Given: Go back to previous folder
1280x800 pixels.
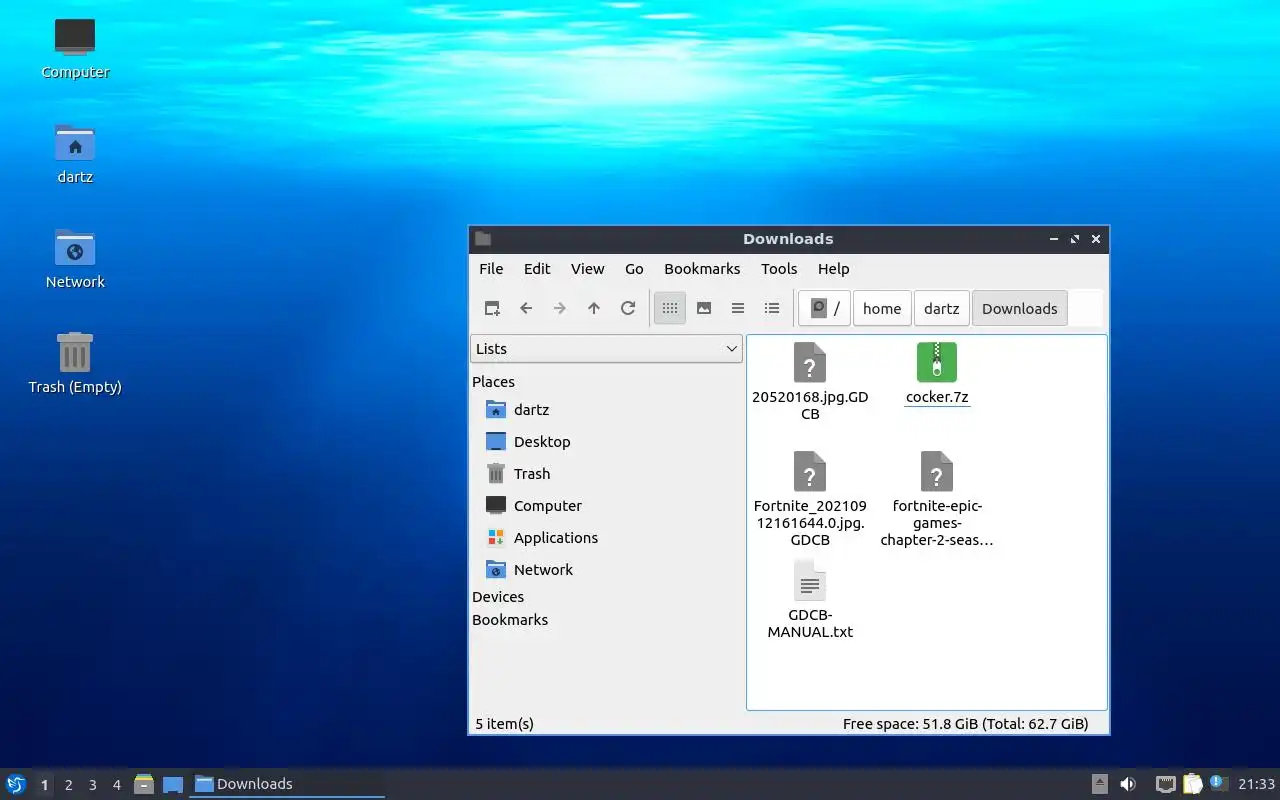Looking at the screenshot, I should [x=526, y=308].
